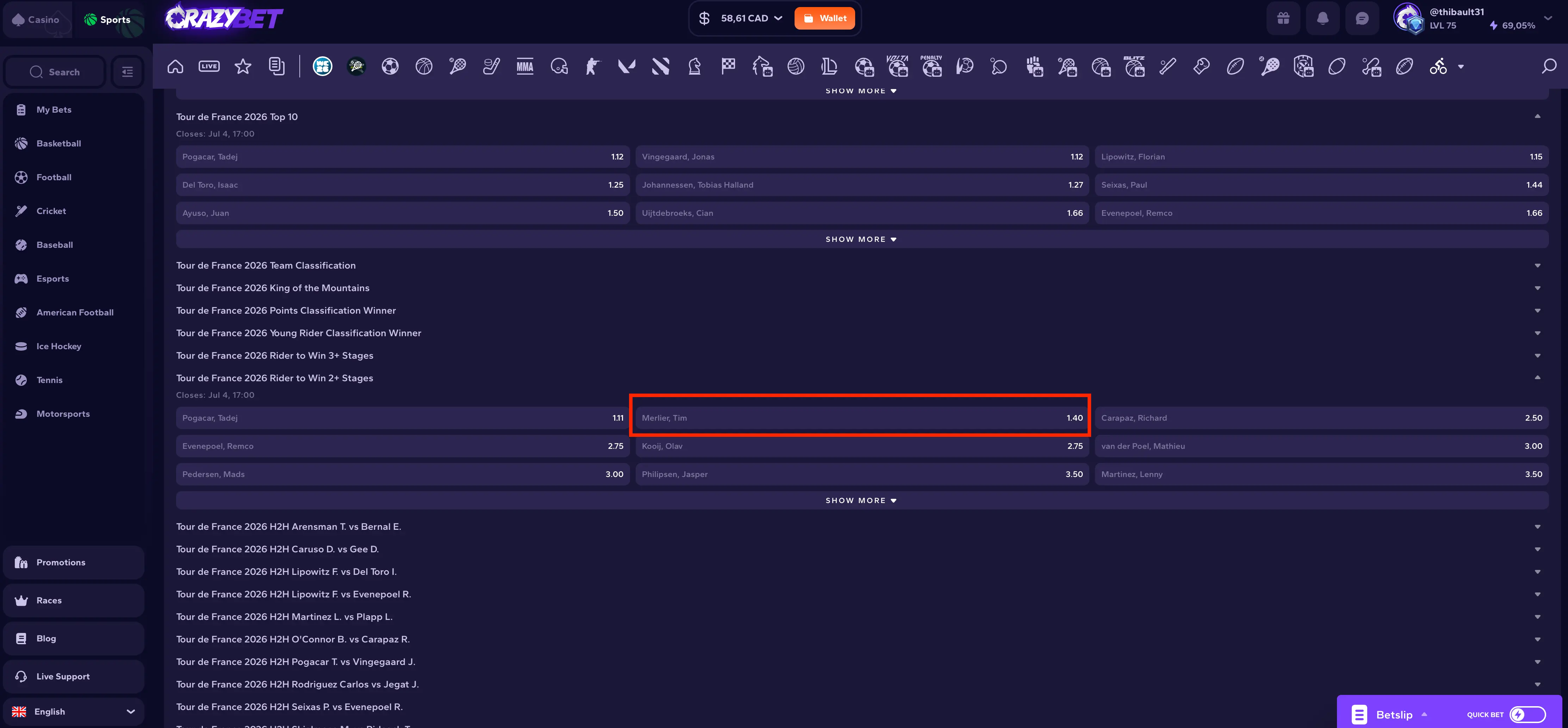Open the notifications bell

tap(1323, 19)
